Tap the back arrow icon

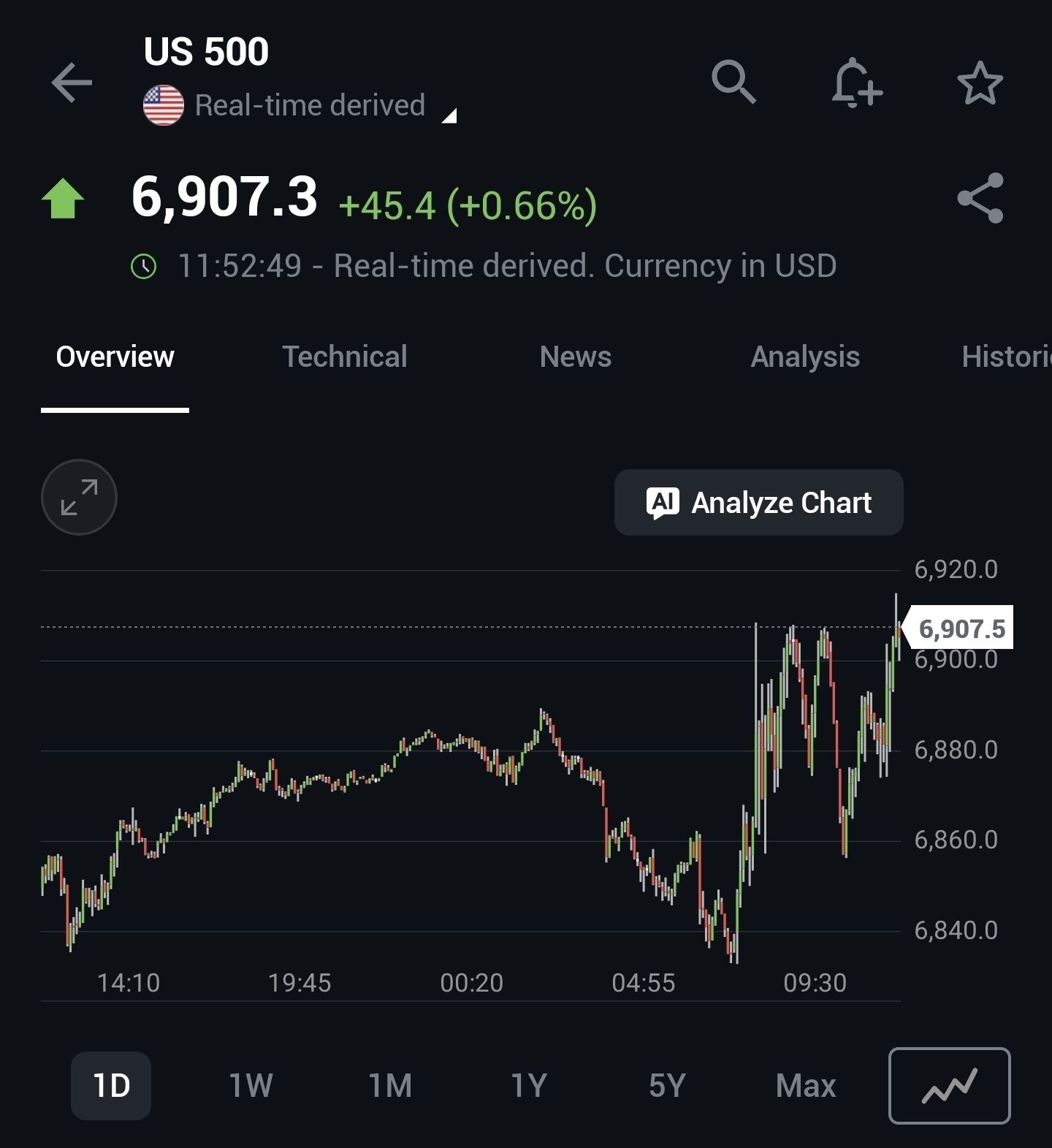point(72,83)
